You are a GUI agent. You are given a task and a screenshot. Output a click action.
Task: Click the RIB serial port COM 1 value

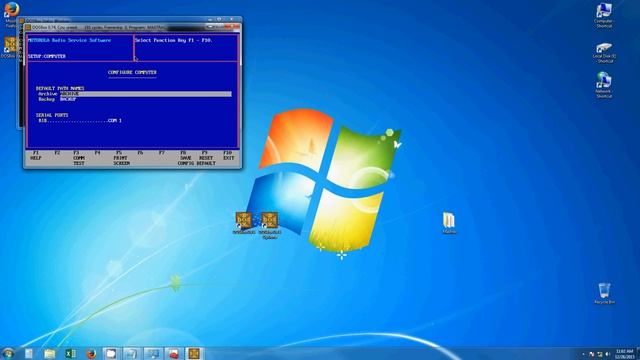point(115,120)
